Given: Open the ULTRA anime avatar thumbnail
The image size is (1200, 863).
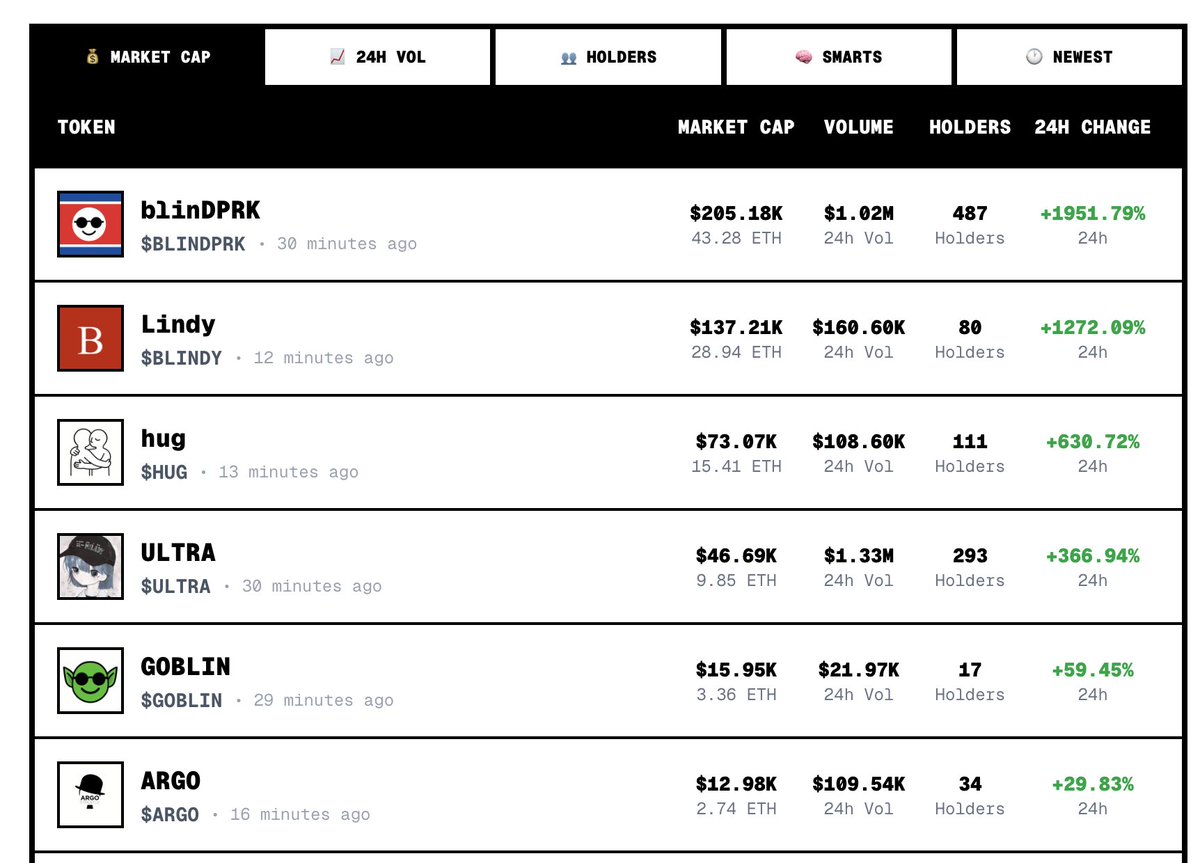Looking at the screenshot, I should [91, 566].
